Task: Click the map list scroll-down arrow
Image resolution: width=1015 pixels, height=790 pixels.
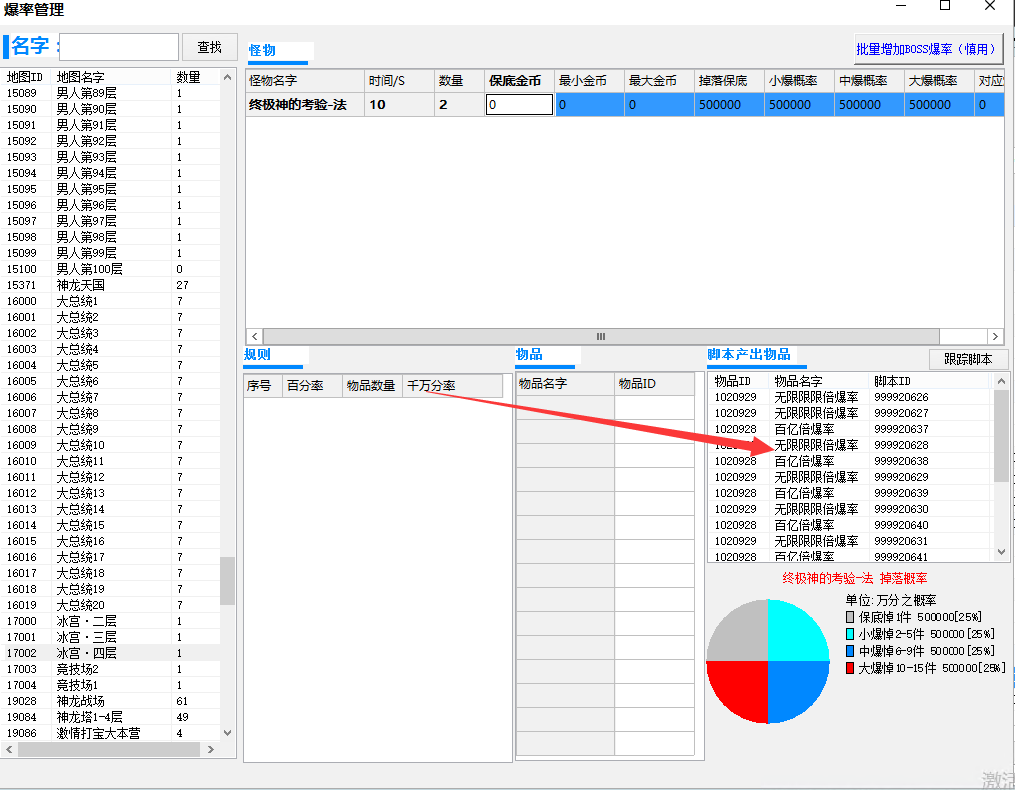Action: [228, 733]
